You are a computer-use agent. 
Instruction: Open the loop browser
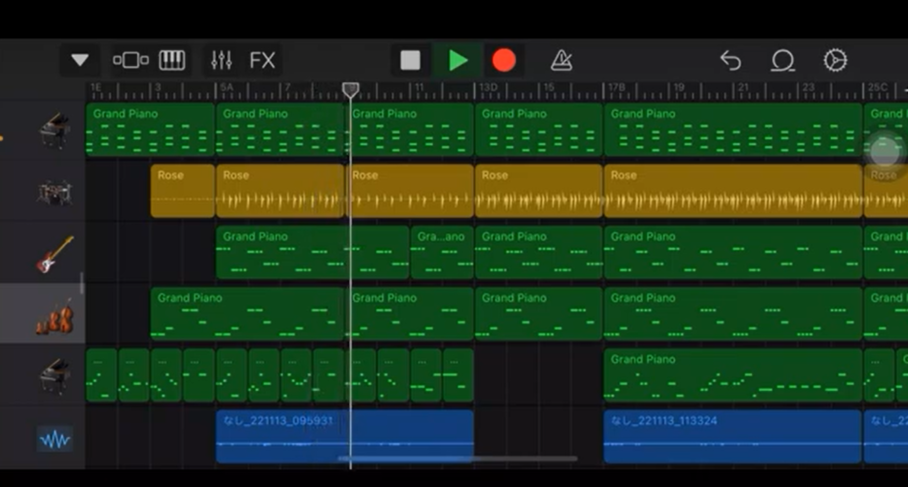coord(782,60)
